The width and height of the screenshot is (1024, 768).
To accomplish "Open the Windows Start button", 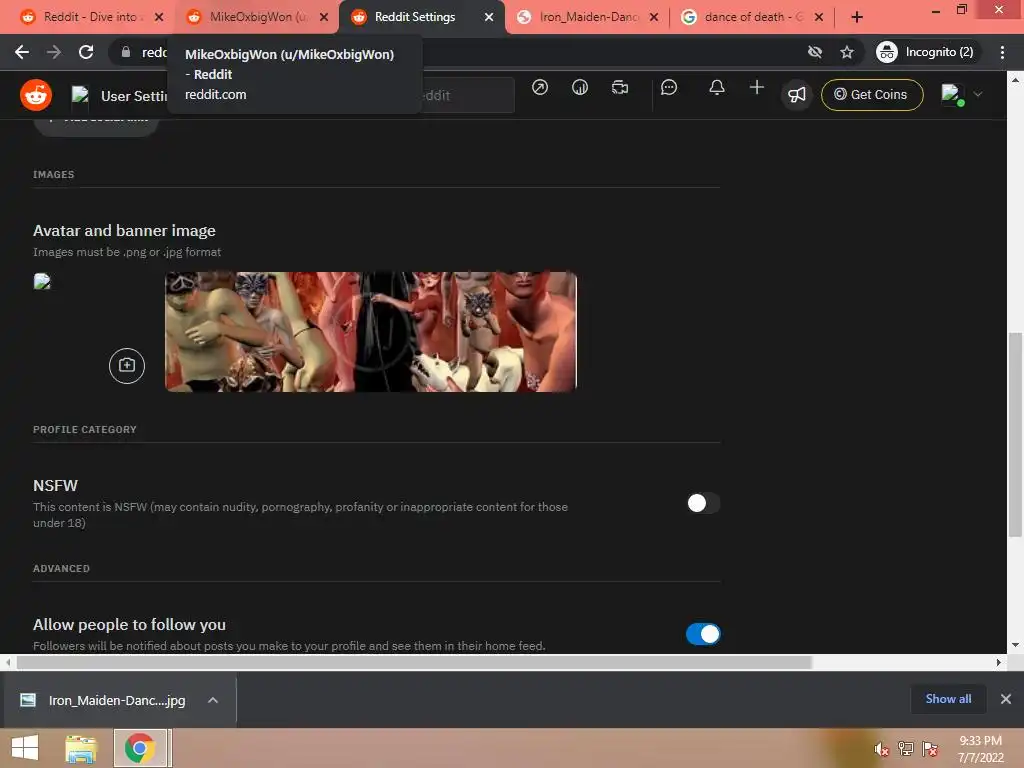I will tap(25, 748).
